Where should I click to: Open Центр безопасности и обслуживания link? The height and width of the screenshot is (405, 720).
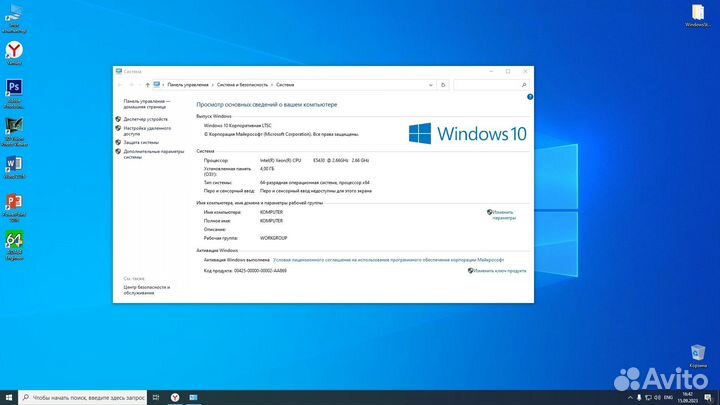(146, 290)
